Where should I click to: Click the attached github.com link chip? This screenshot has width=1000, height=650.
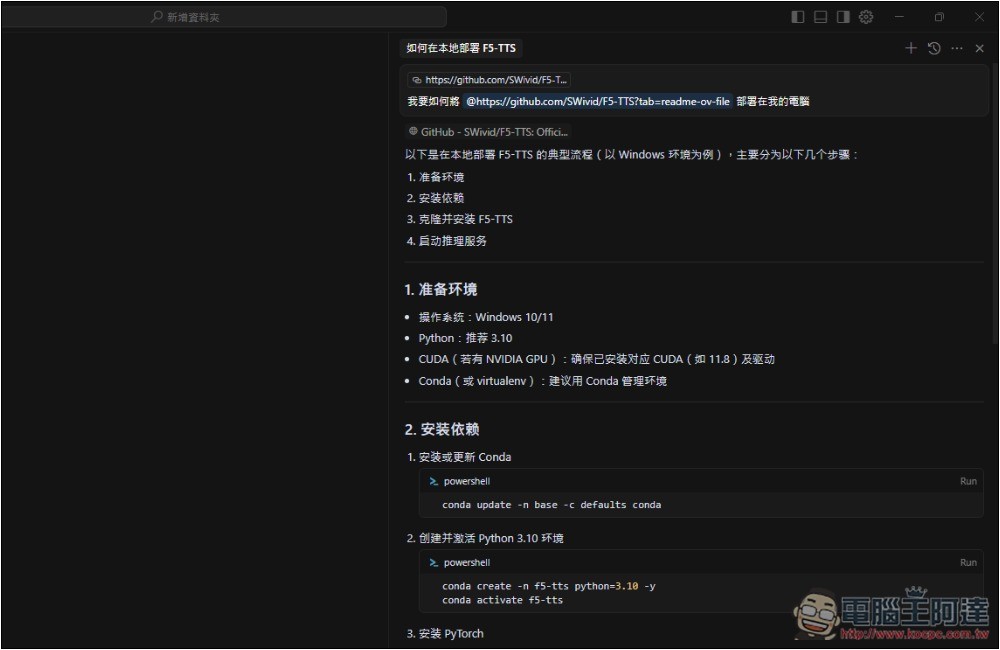(489, 79)
